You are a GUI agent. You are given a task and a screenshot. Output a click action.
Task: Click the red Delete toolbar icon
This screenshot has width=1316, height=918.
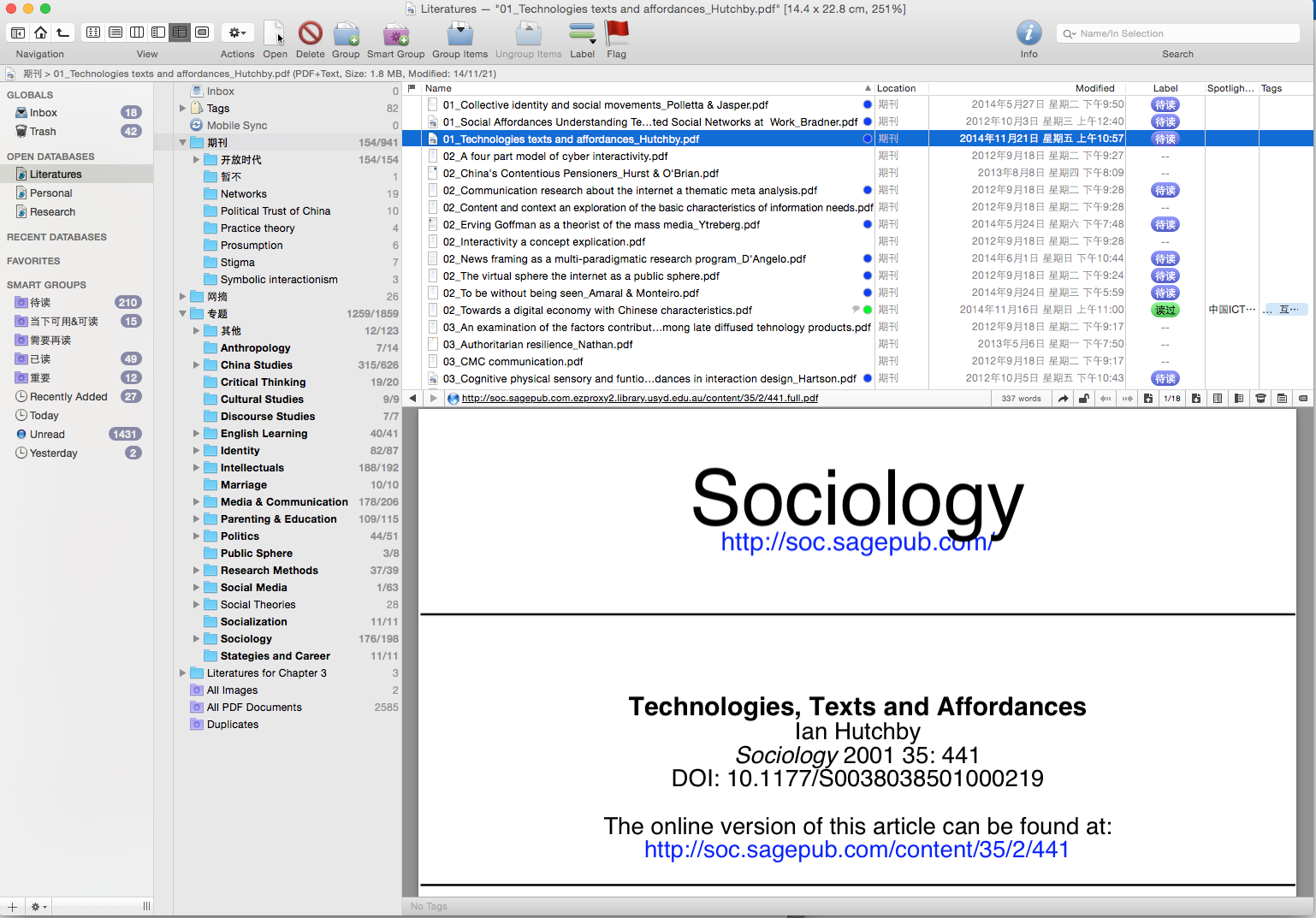(x=311, y=33)
